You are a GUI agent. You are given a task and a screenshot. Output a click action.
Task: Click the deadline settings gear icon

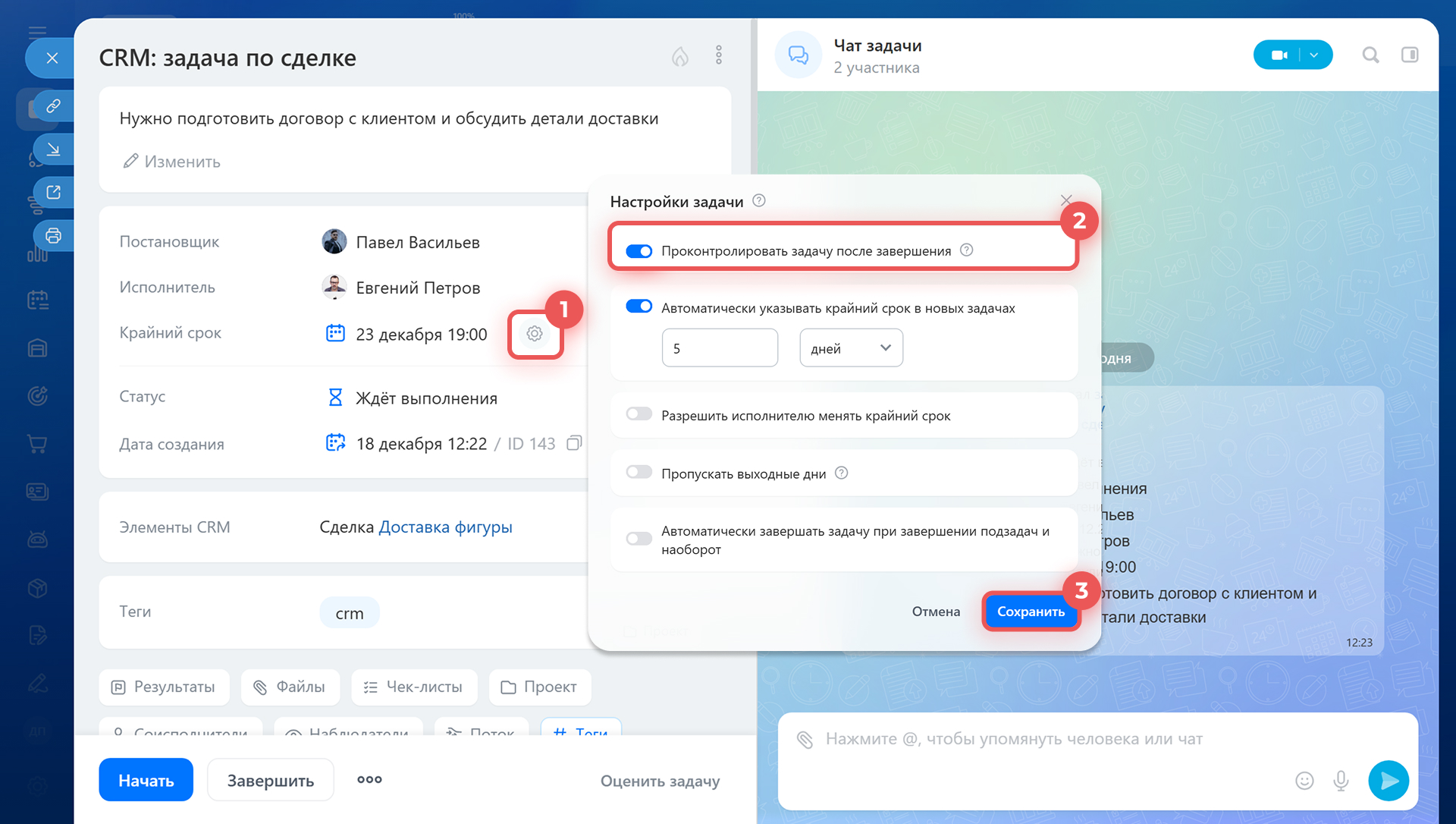point(535,334)
